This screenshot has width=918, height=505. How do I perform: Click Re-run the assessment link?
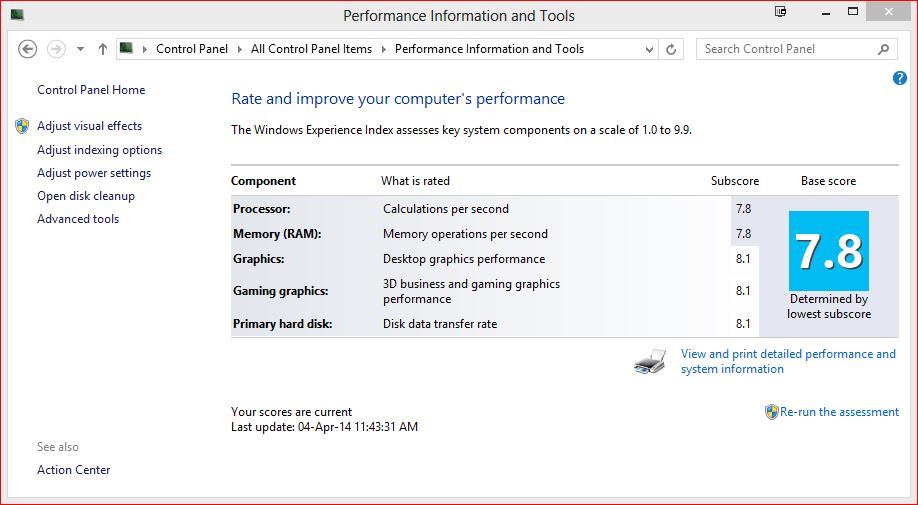[x=839, y=412]
